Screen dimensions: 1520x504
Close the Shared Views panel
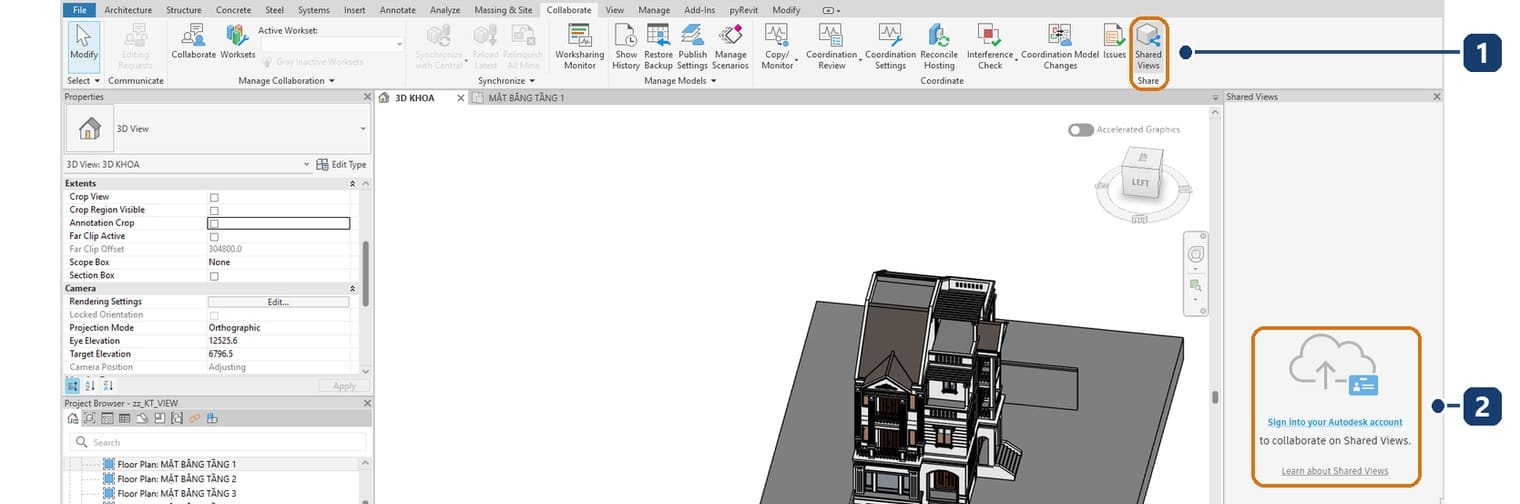1437,97
